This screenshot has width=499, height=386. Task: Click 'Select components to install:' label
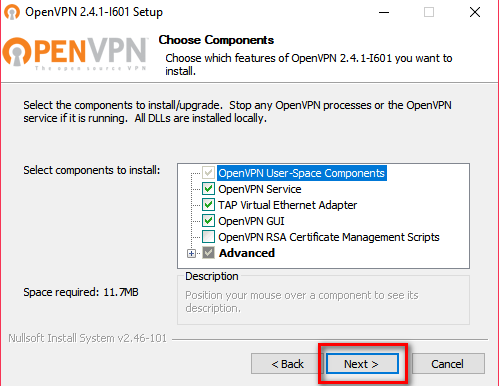point(92,170)
